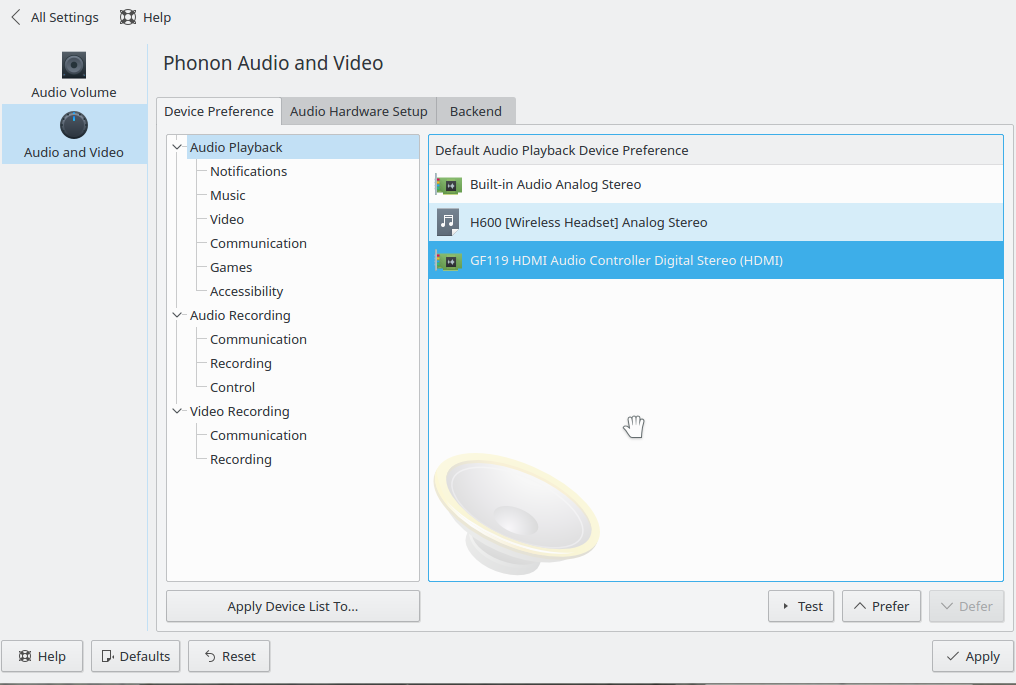
Task: Apply the current settings
Action: (x=972, y=656)
